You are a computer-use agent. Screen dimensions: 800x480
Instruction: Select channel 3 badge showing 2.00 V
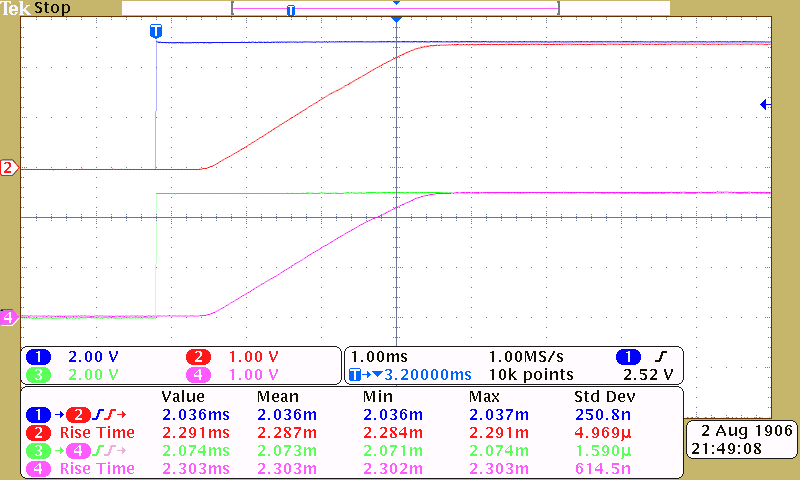point(38,375)
